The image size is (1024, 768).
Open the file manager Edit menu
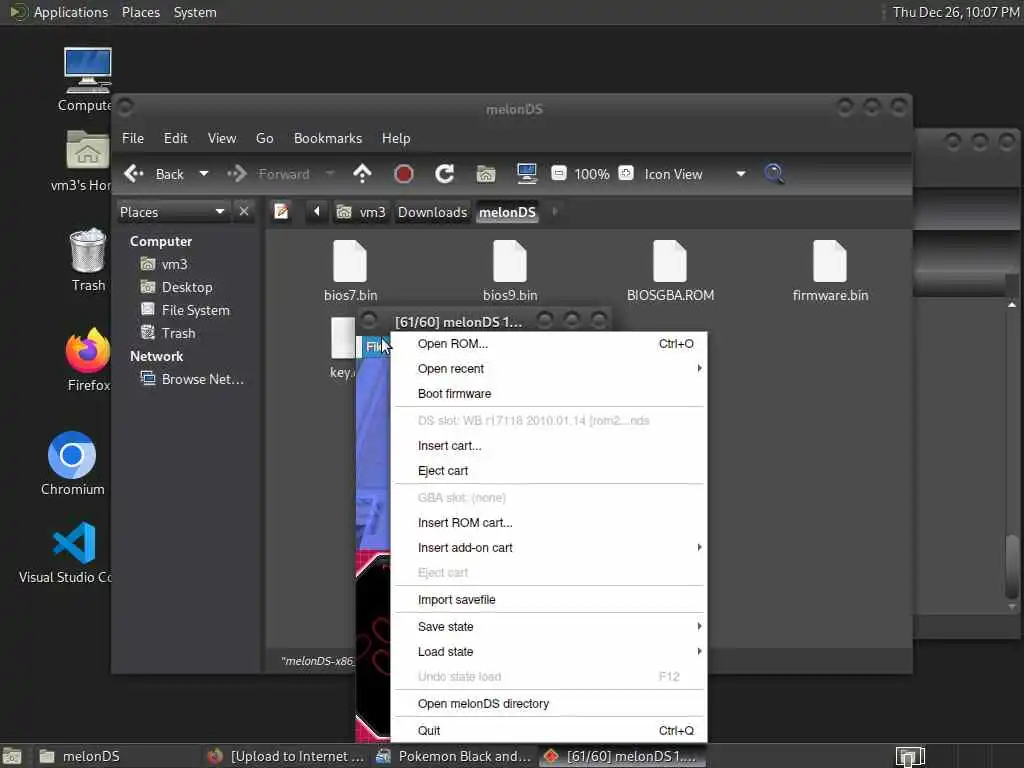pos(175,138)
